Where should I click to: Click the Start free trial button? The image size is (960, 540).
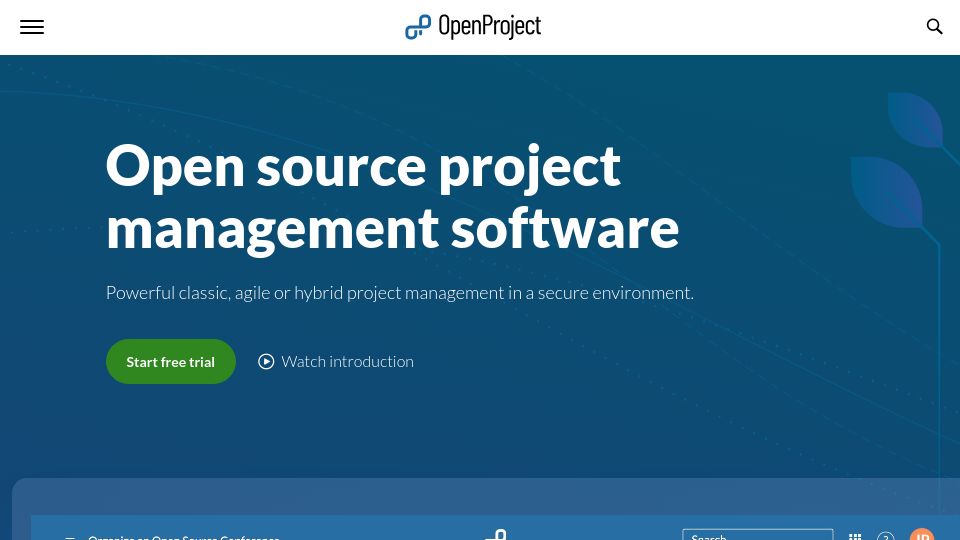click(x=171, y=361)
